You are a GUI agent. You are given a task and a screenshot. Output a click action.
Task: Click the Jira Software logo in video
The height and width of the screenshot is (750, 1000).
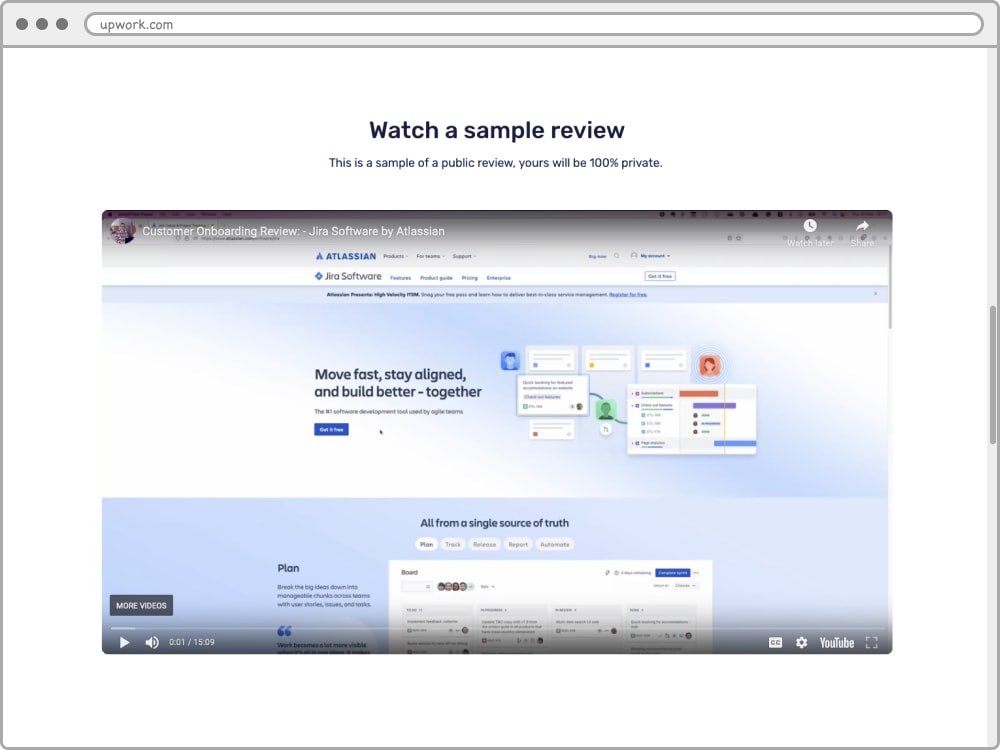click(x=348, y=276)
